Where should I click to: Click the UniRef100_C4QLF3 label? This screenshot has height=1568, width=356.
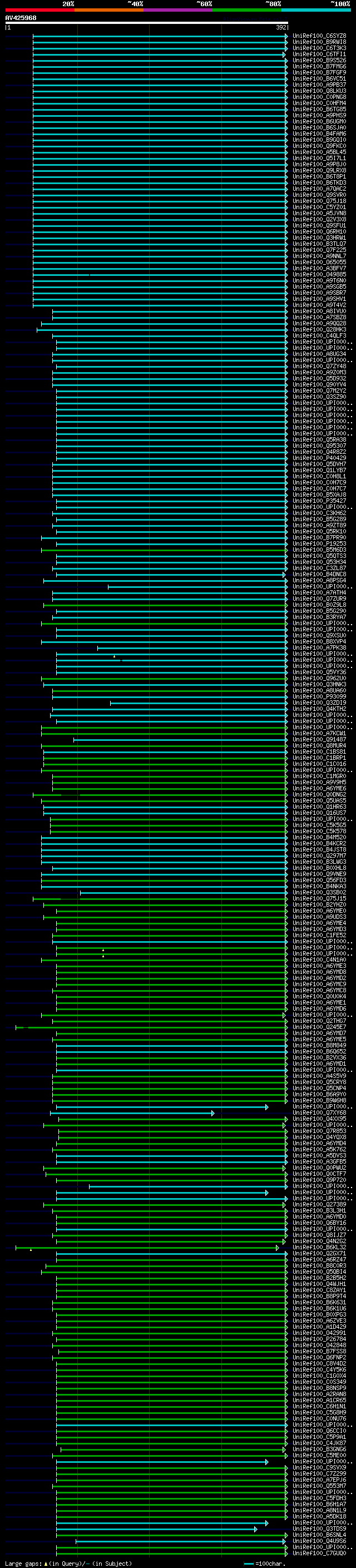point(319,335)
